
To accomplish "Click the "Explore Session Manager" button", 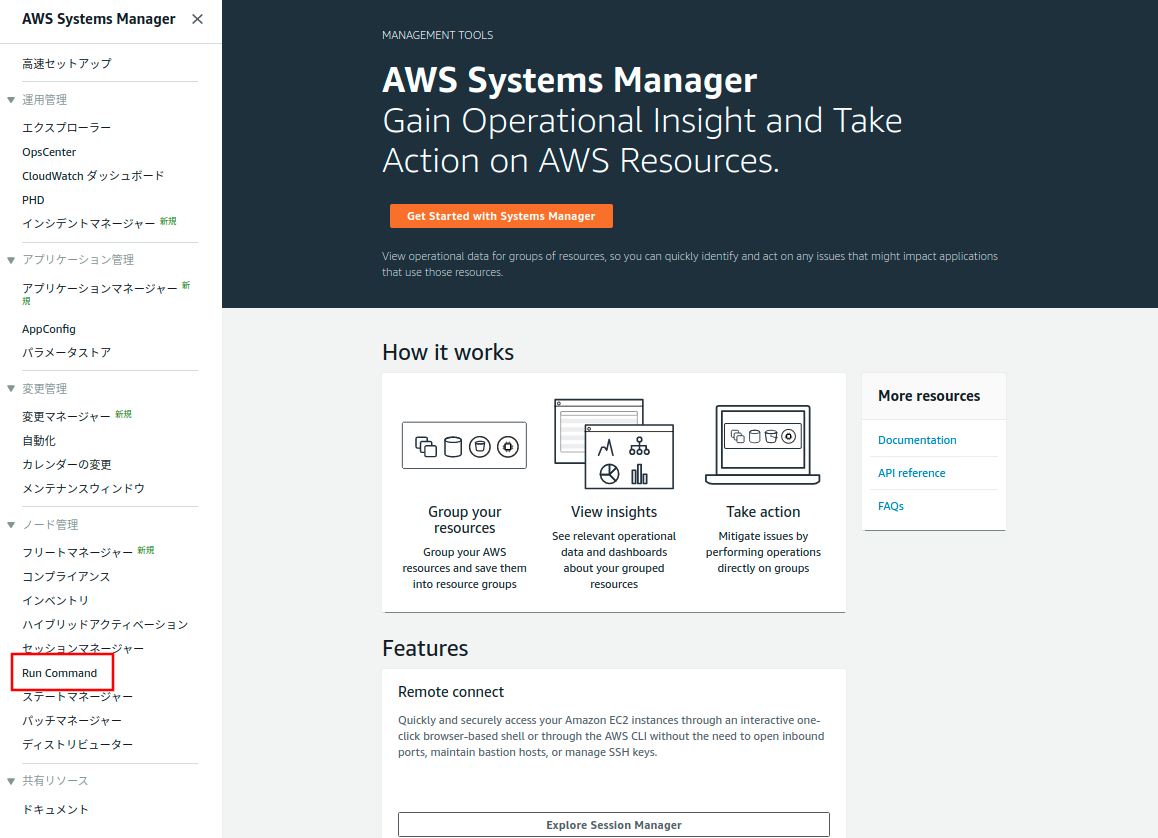I will click(x=613, y=824).
